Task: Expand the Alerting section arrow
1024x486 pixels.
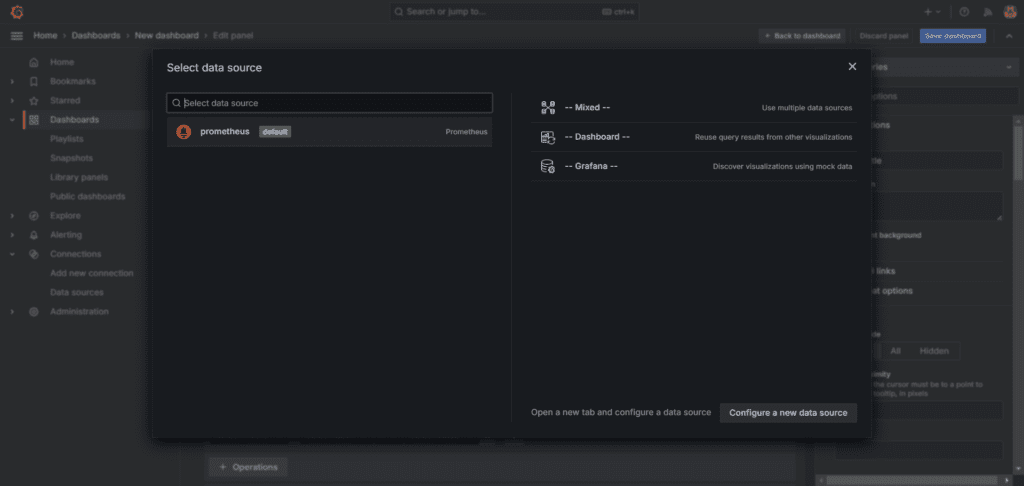Action: (x=12, y=235)
